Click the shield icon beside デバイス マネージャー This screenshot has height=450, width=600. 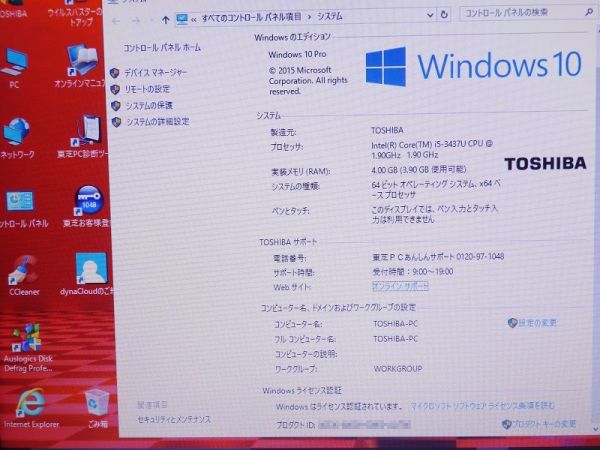pos(114,73)
